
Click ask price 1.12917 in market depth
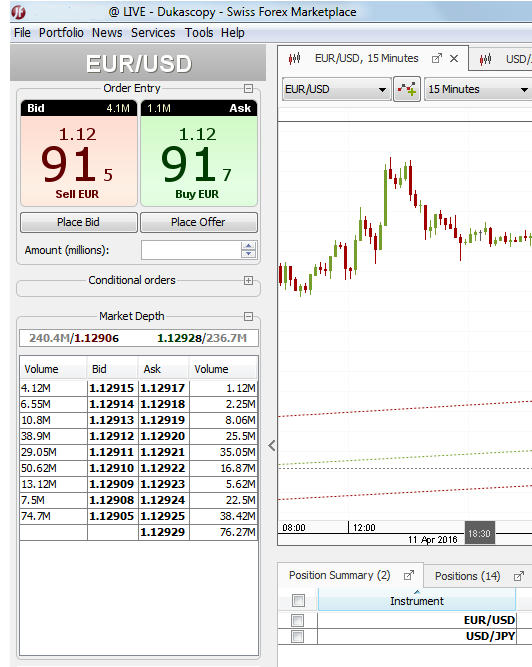(162, 388)
